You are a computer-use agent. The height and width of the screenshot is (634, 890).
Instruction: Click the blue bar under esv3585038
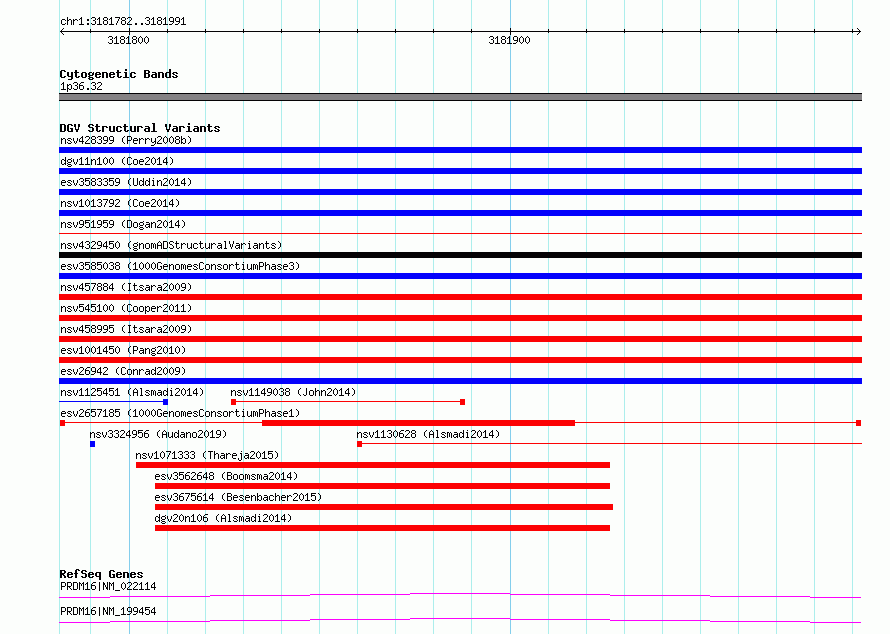click(460, 276)
